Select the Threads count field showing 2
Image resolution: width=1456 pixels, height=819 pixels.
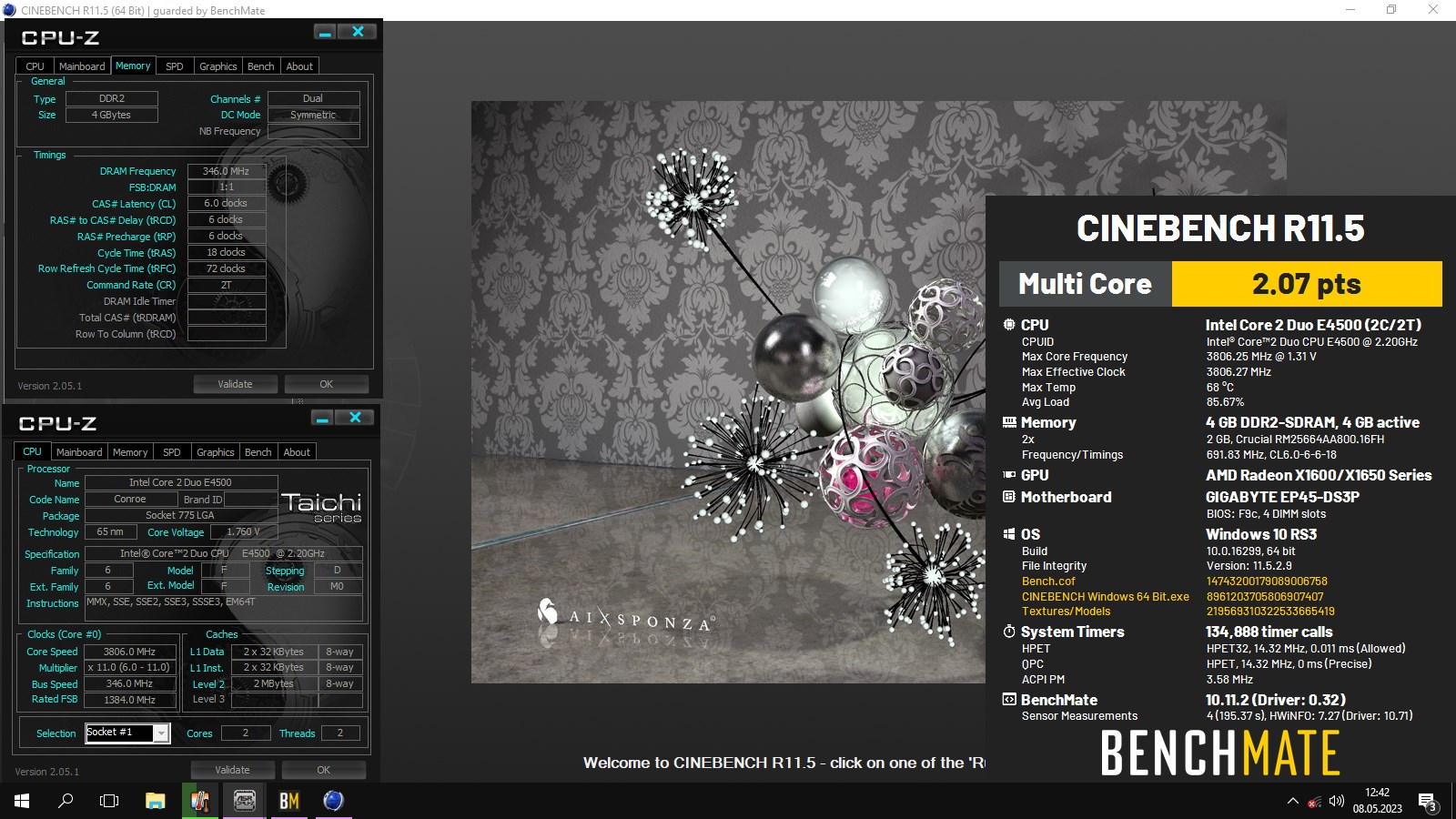coord(340,733)
